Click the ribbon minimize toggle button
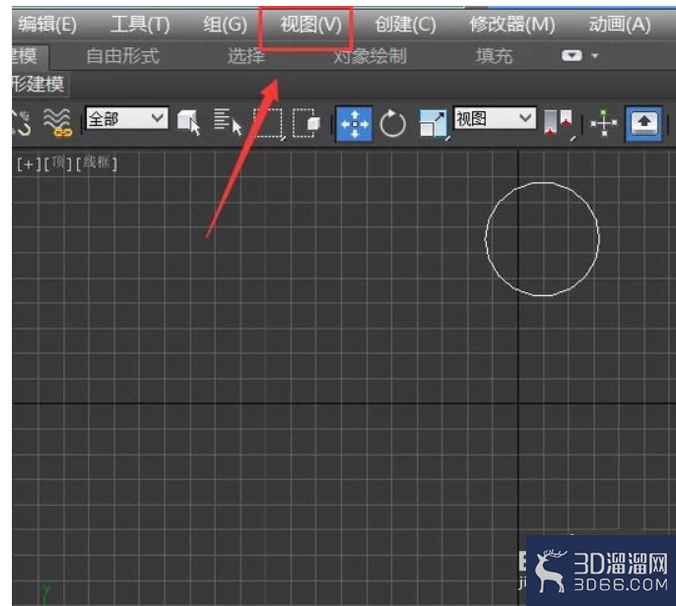Image resolution: width=676 pixels, height=606 pixels. pos(572,56)
